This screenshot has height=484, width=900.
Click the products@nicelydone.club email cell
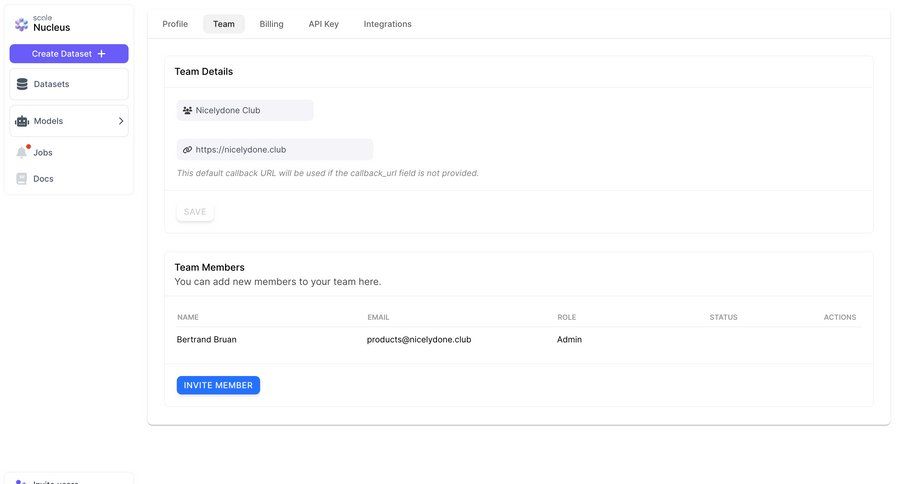(419, 339)
